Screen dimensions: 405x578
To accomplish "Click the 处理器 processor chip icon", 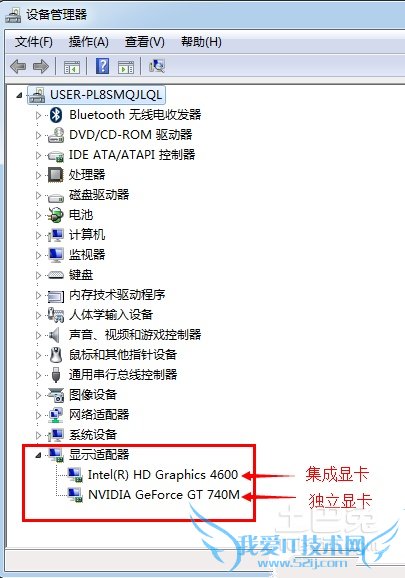I will (x=56, y=175).
